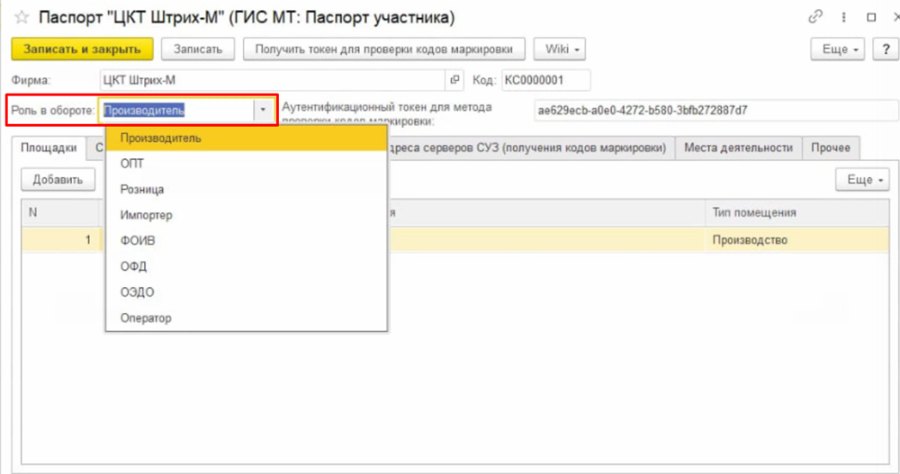Choose ФОИВ from the role list
This screenshot has height=474, width=900.
coord(246,241)
